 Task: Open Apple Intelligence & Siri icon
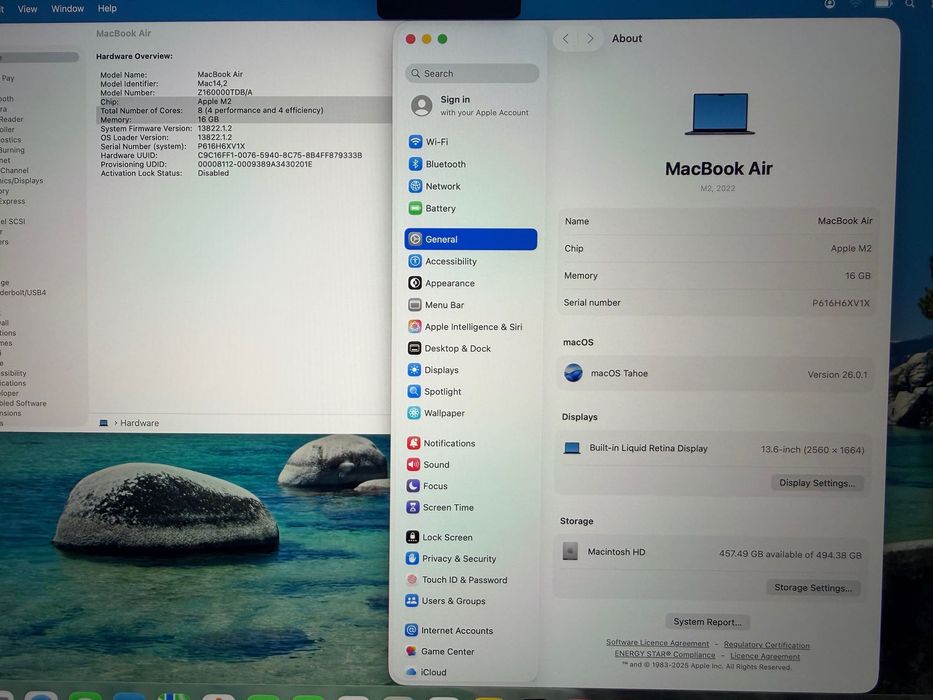pos(415,326)
